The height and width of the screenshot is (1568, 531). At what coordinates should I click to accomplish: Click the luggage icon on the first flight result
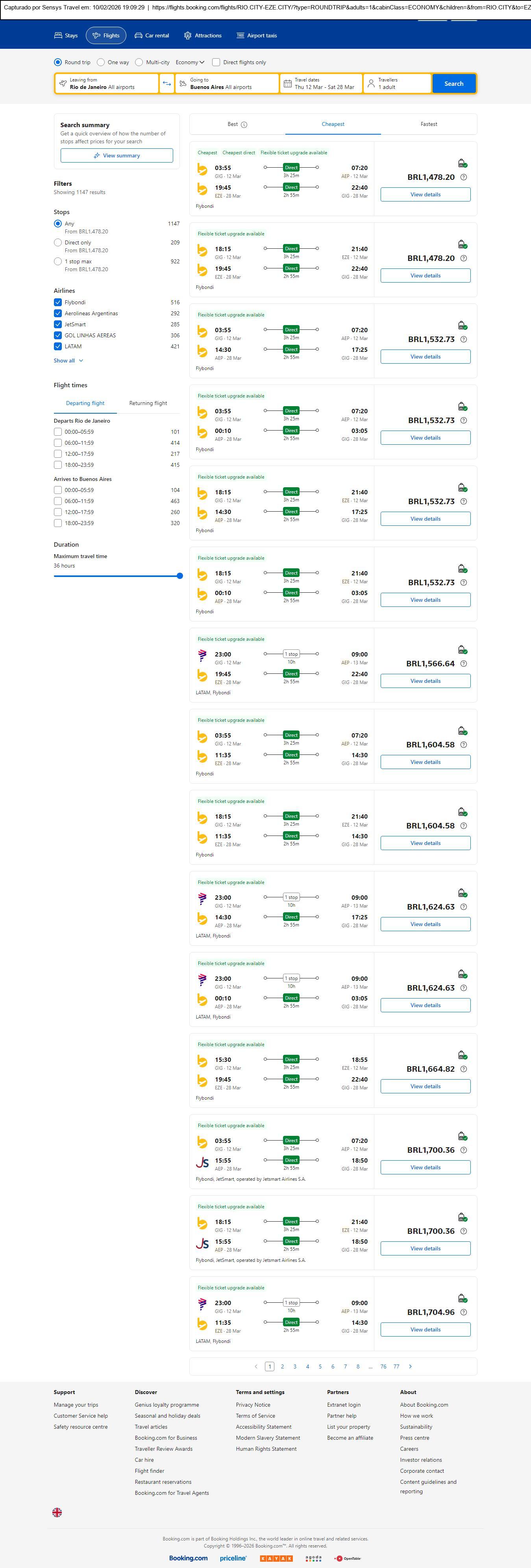(462, 163)
